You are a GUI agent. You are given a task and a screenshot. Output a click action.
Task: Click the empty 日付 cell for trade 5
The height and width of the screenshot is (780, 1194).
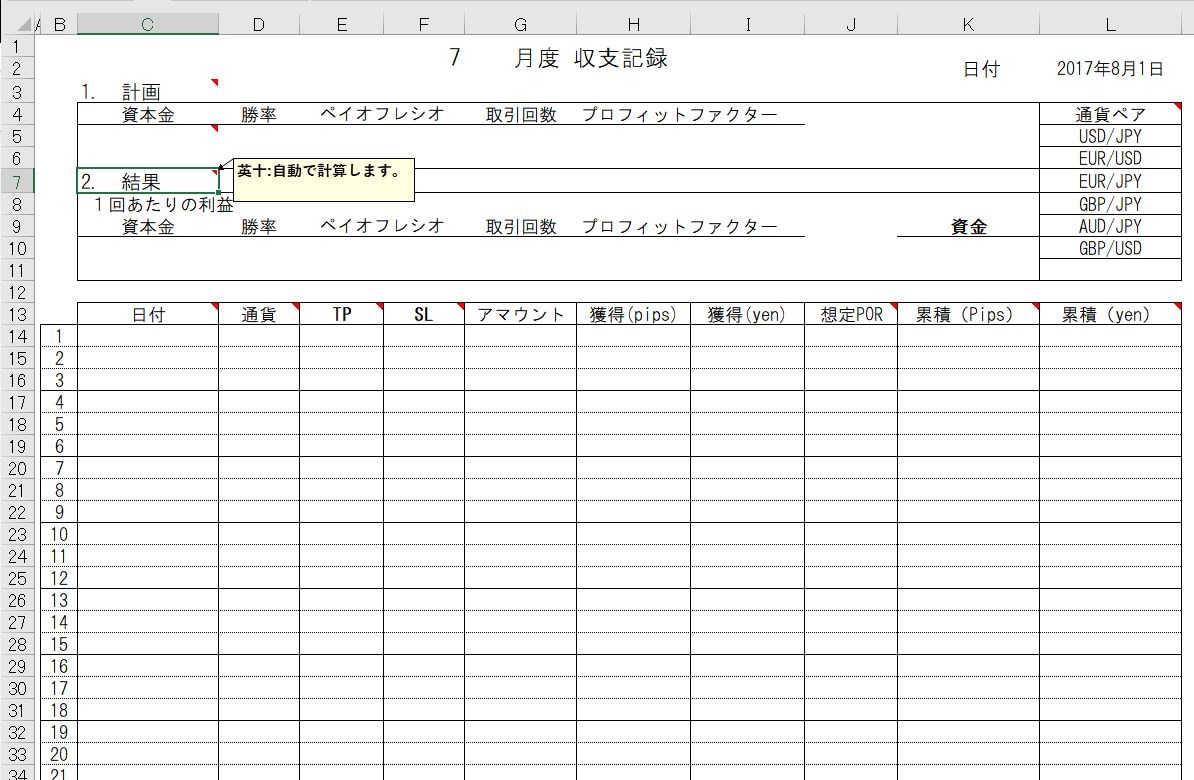[x=148, y=424]
